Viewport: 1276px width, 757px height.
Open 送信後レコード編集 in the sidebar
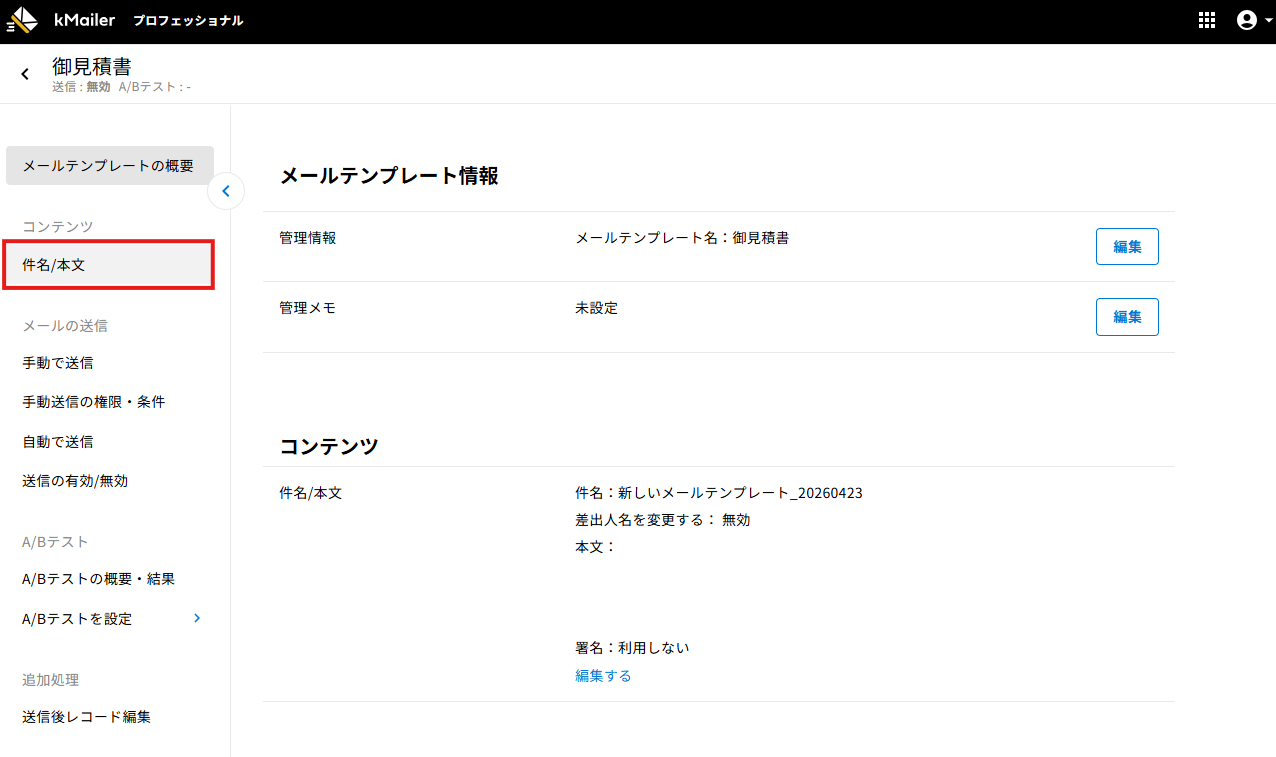click(86, 716)
